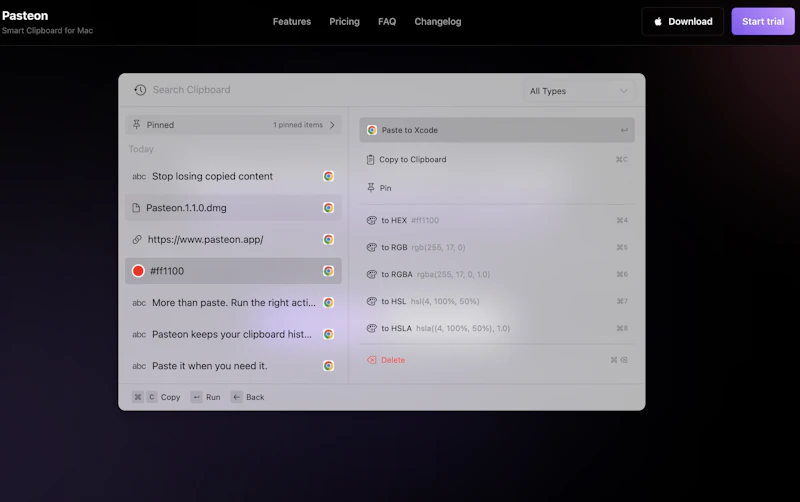Click the clock history icon in search bar

coord(140,90)
